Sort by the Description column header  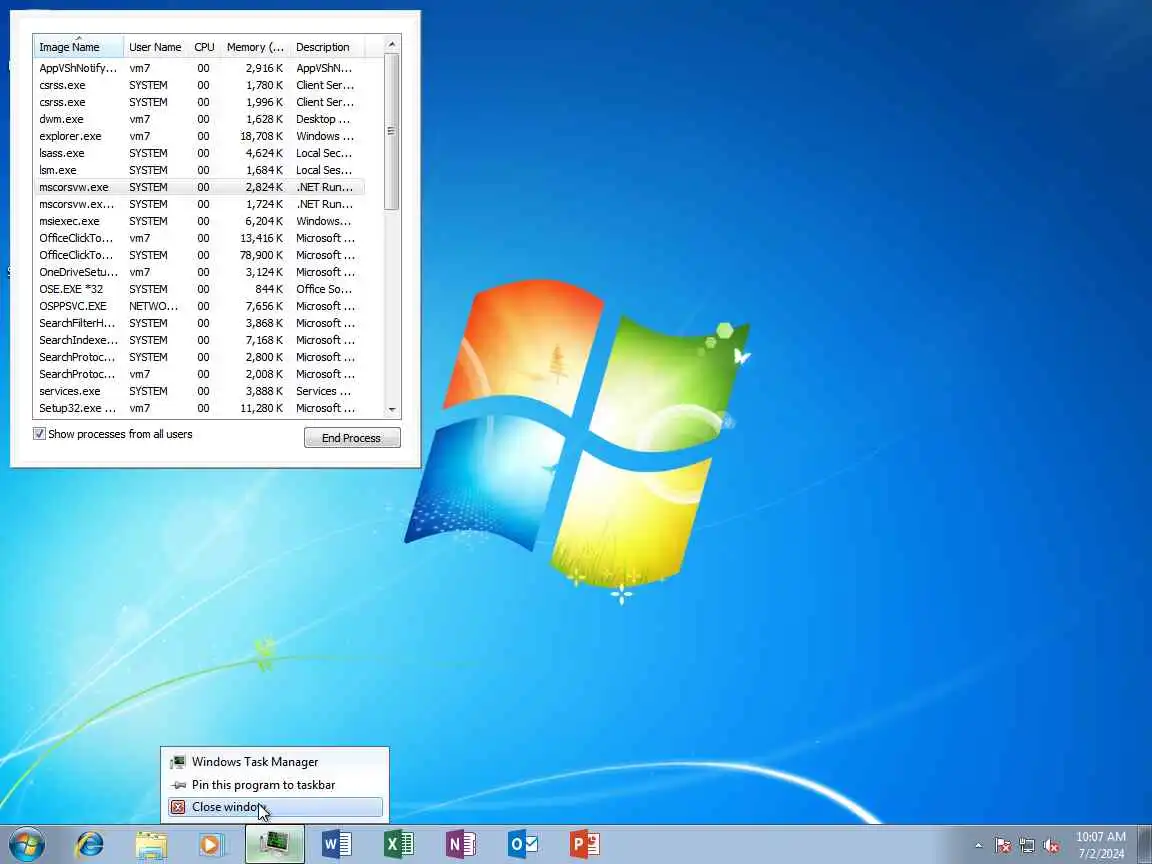tap(327, 47)
